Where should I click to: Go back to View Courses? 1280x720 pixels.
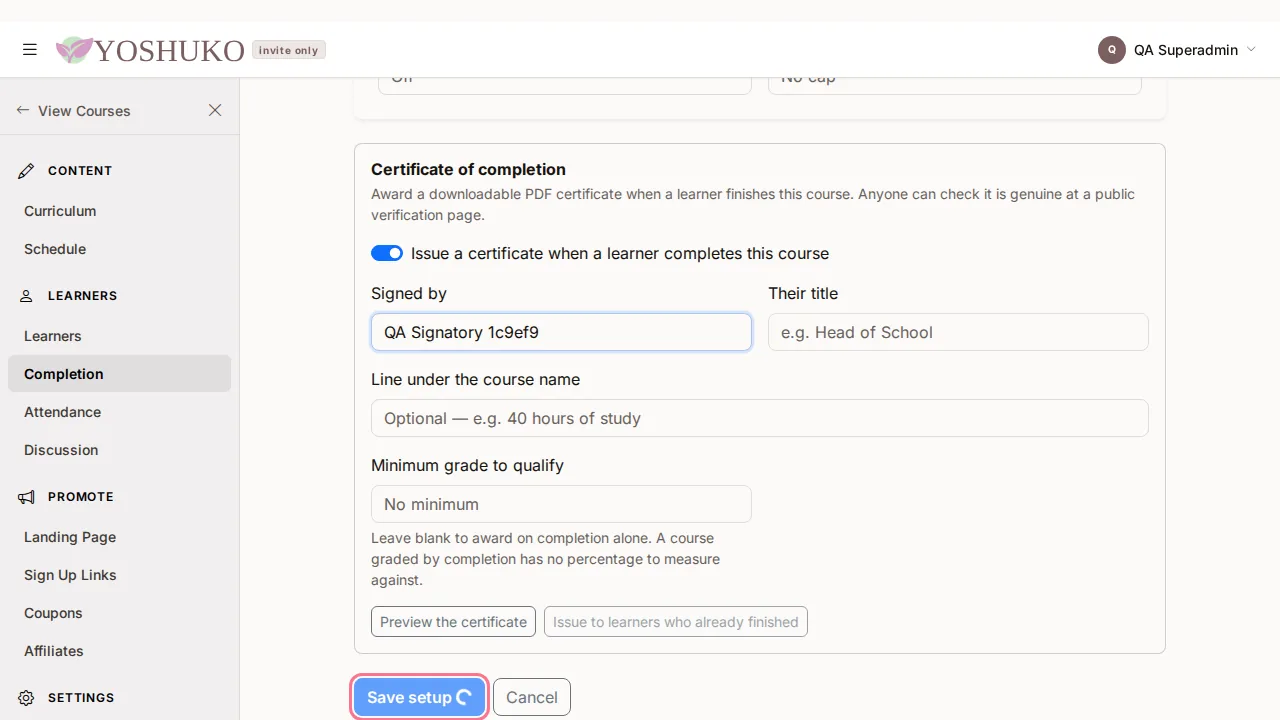(x=73, y=111)
